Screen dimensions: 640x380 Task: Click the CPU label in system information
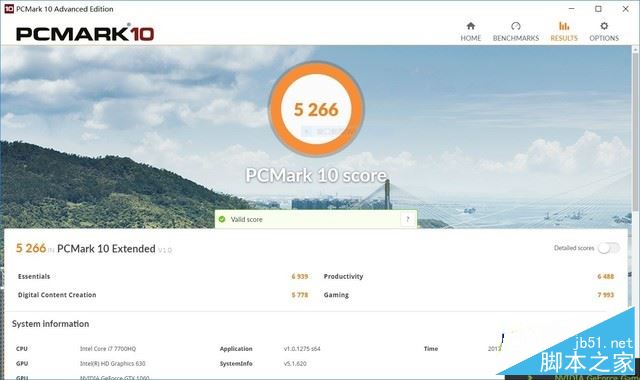coord(22,349)
